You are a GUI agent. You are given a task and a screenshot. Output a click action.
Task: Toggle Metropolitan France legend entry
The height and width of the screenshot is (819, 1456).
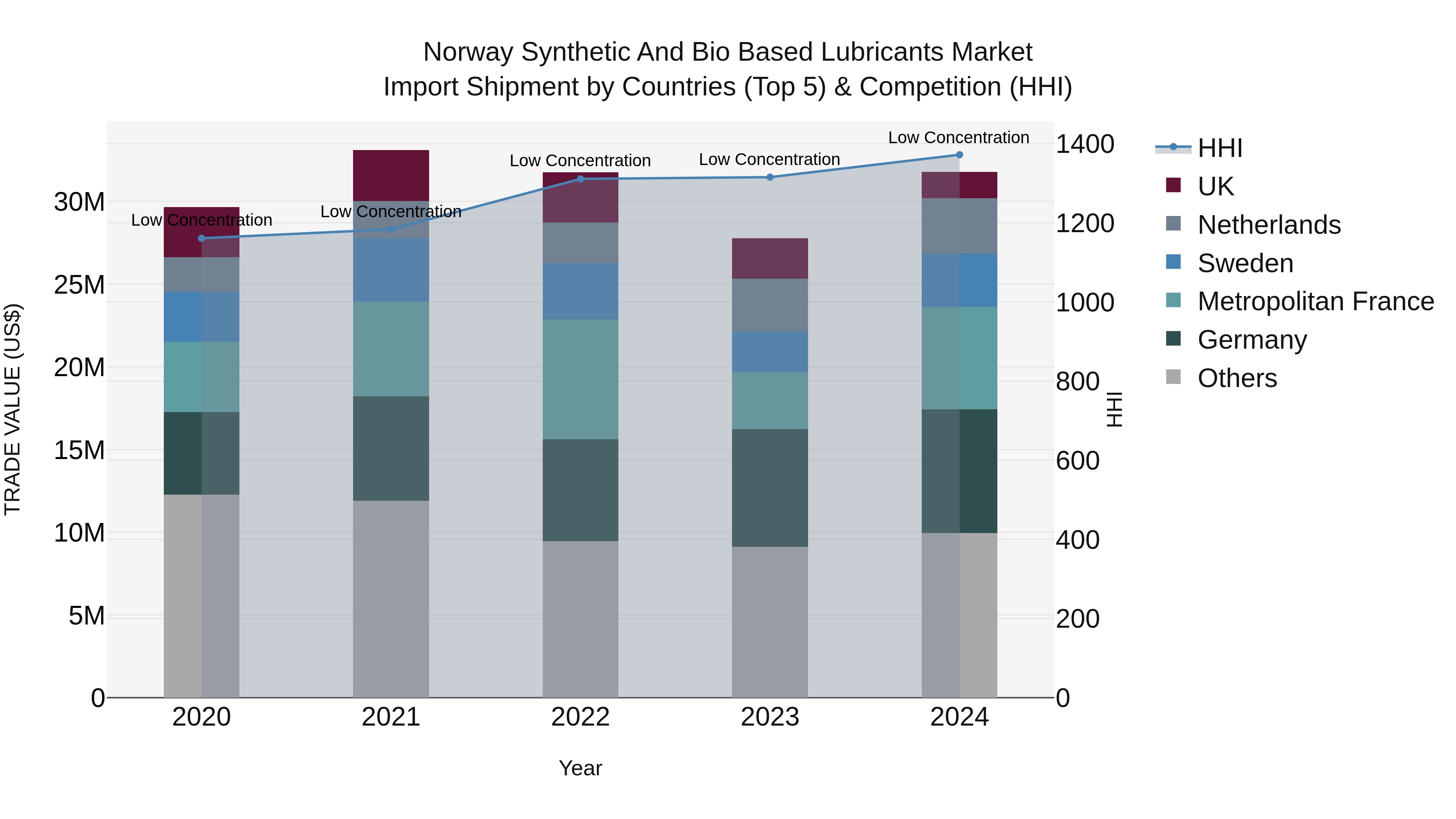(1299, 301)
